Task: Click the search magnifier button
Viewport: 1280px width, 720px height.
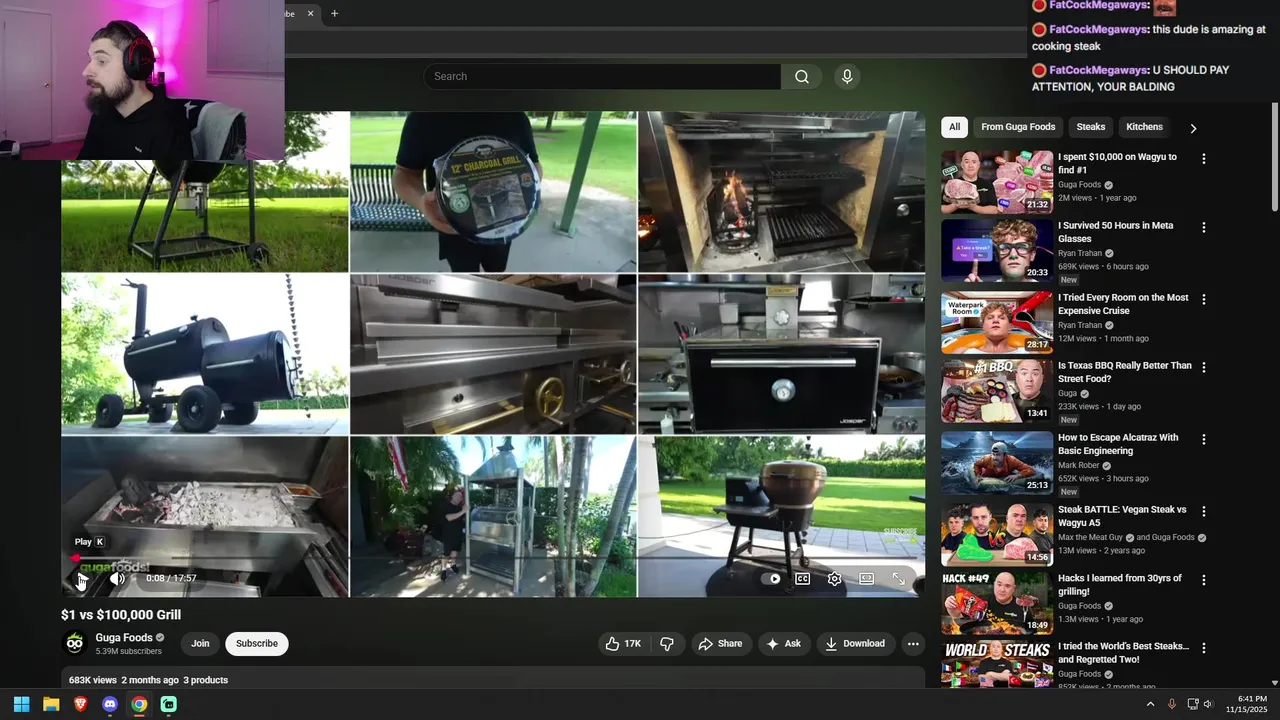Action: (802, 77)
